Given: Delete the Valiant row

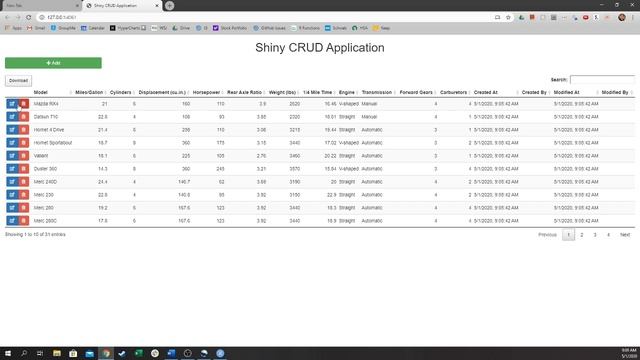Looking at the screenshot, I should [24, 156].
